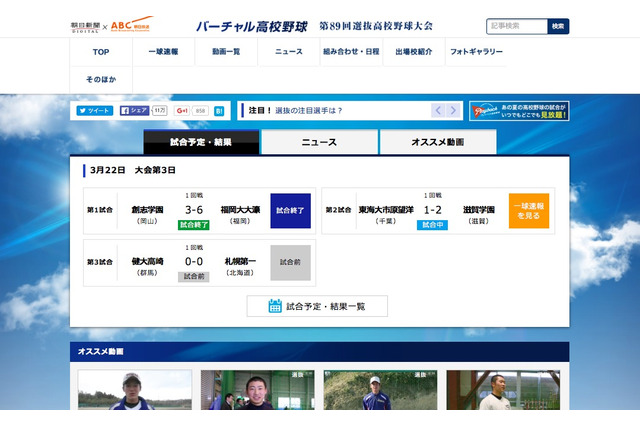Click the 0-0 score of game 3
The height and width of the screenshot is (426, 640).
point(194,262)
